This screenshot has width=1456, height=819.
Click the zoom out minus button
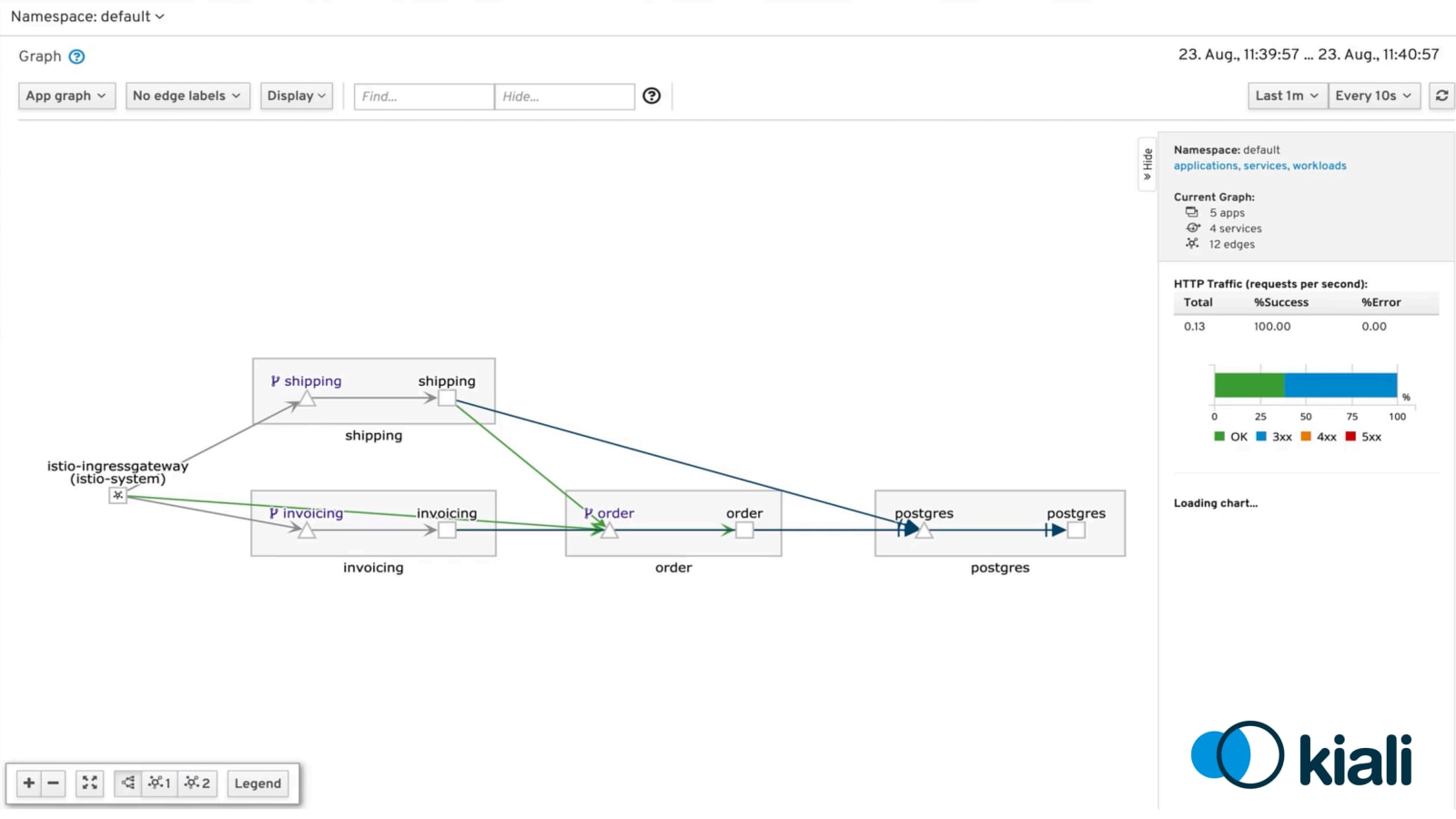(54, 783)
